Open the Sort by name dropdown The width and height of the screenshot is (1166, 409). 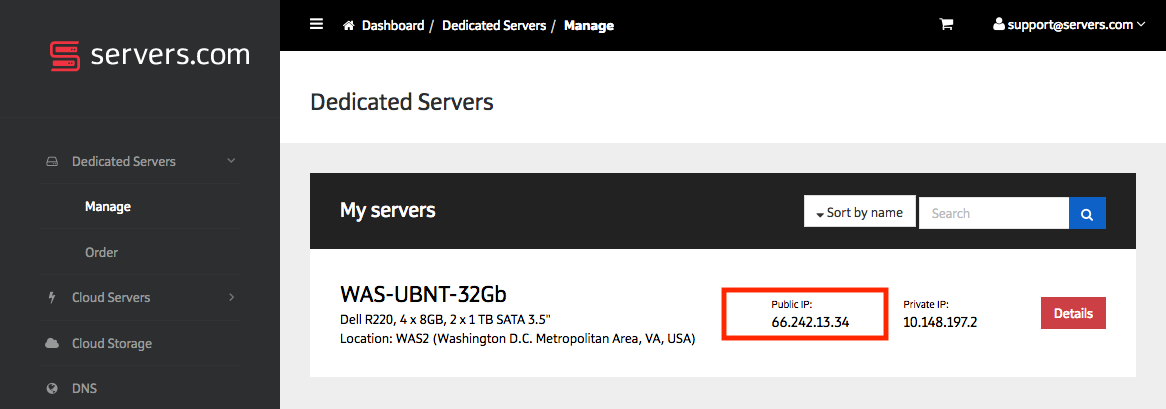pos(860,212)
